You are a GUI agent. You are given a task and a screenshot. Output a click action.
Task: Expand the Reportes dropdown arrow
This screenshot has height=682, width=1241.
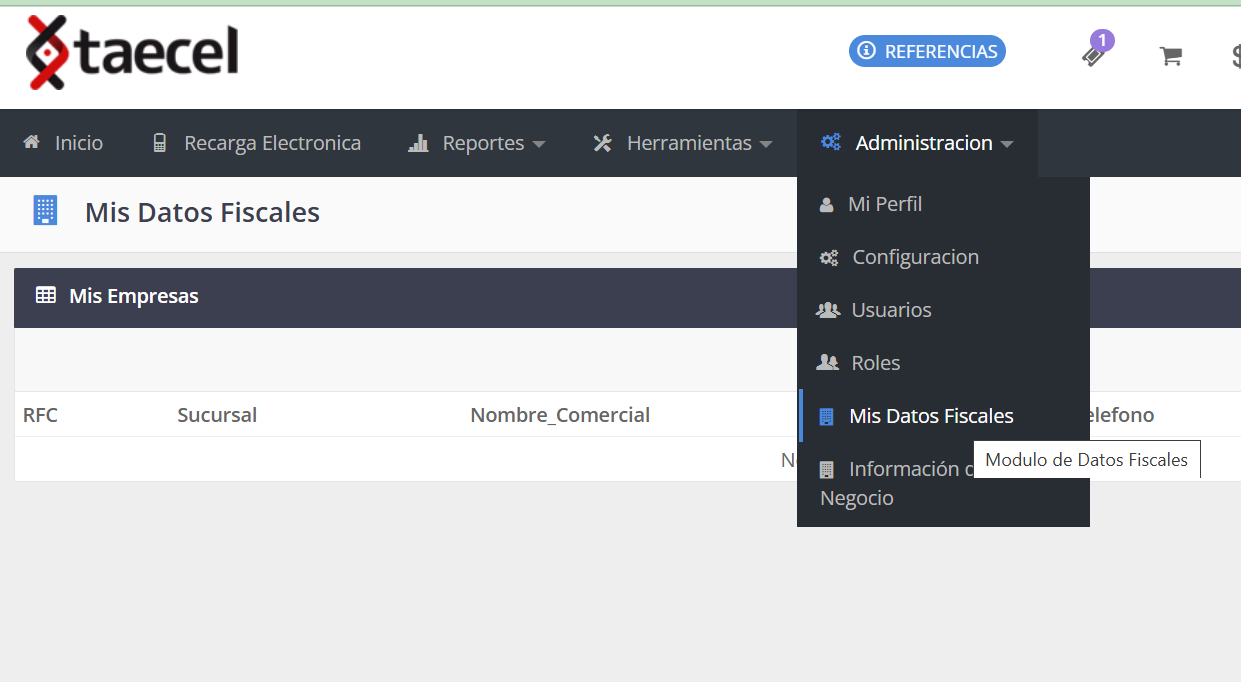click(x=539, y=144)
